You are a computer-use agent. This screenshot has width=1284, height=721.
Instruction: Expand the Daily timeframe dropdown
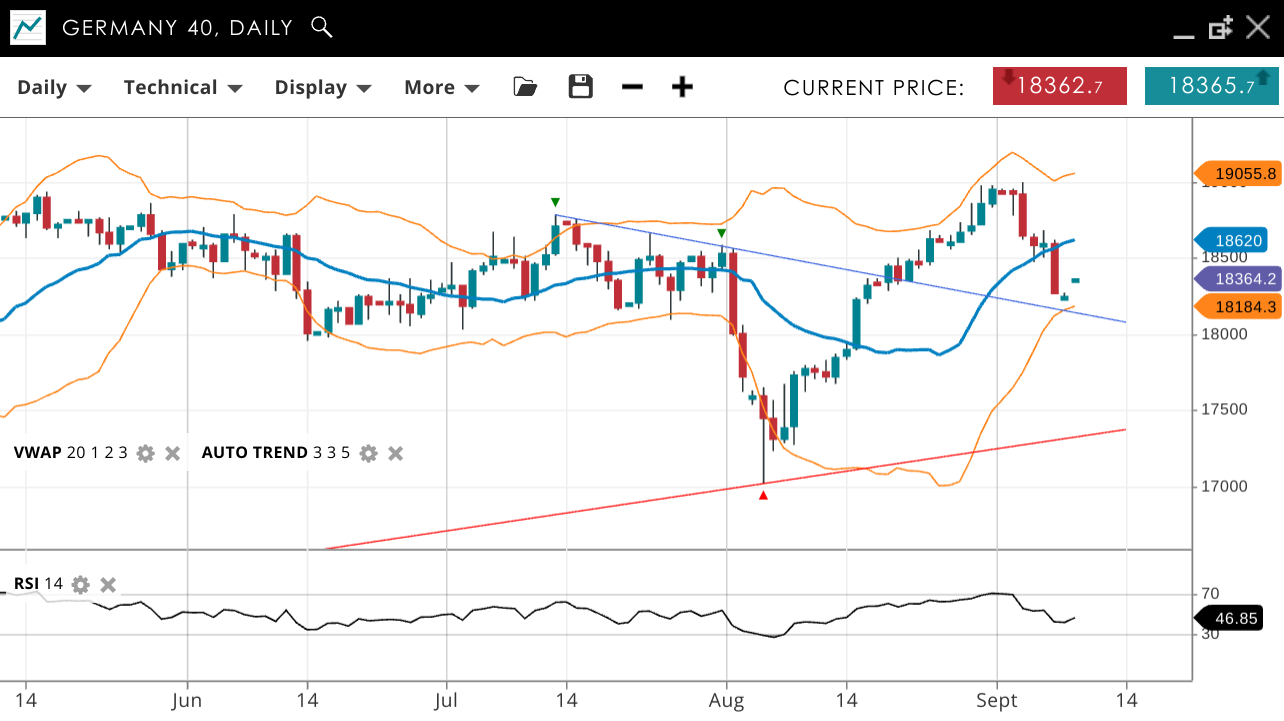(54, 88)
